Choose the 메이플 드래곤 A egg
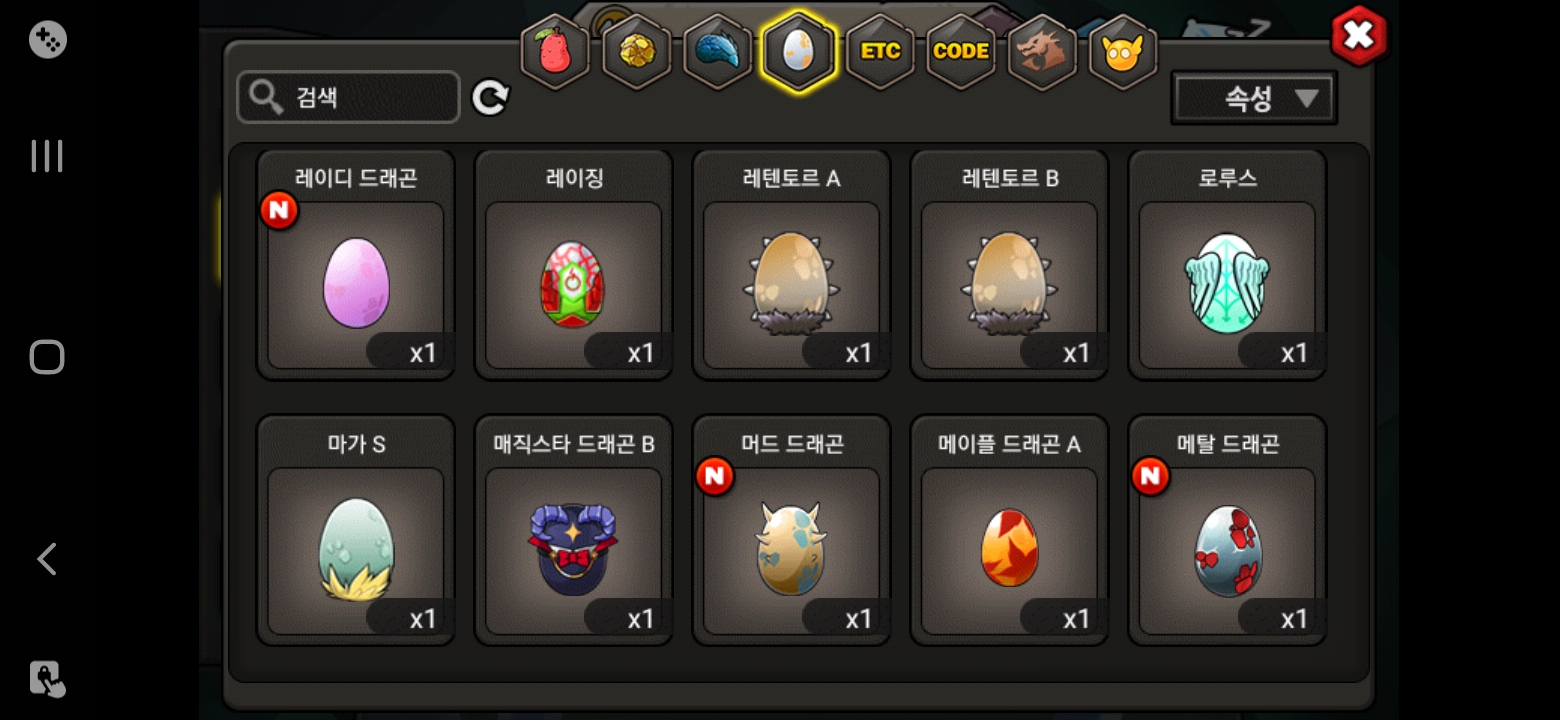This screenshot has height=720, width=1560. (x=1010, y=531)
